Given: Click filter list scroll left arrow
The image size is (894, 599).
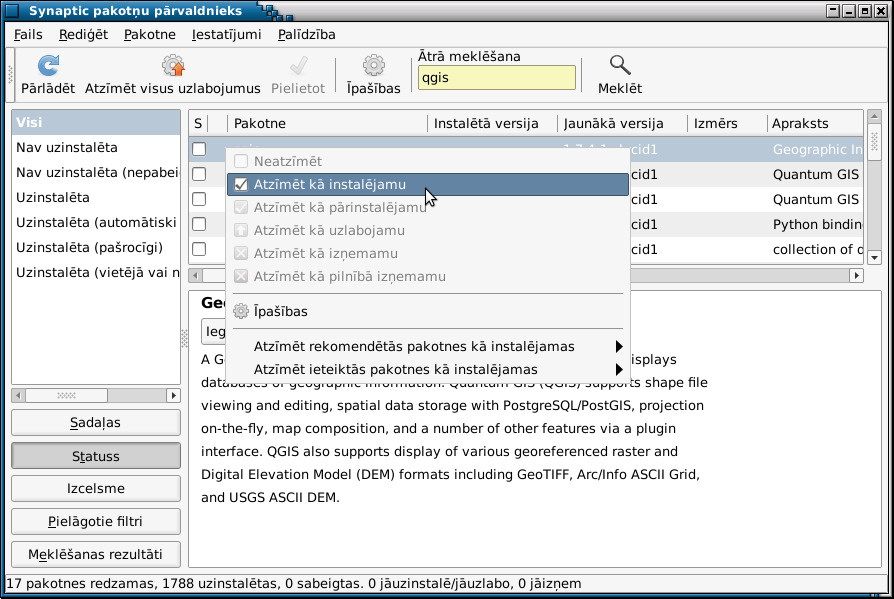Looking at the screenshot, I should [18, 396].
